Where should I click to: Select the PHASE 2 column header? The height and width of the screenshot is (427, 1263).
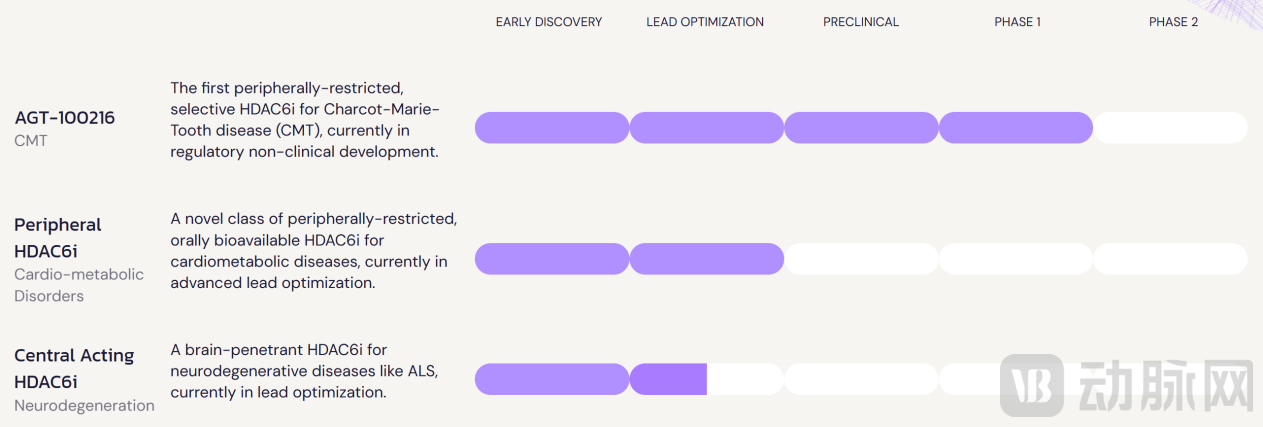click(1173, 22)
